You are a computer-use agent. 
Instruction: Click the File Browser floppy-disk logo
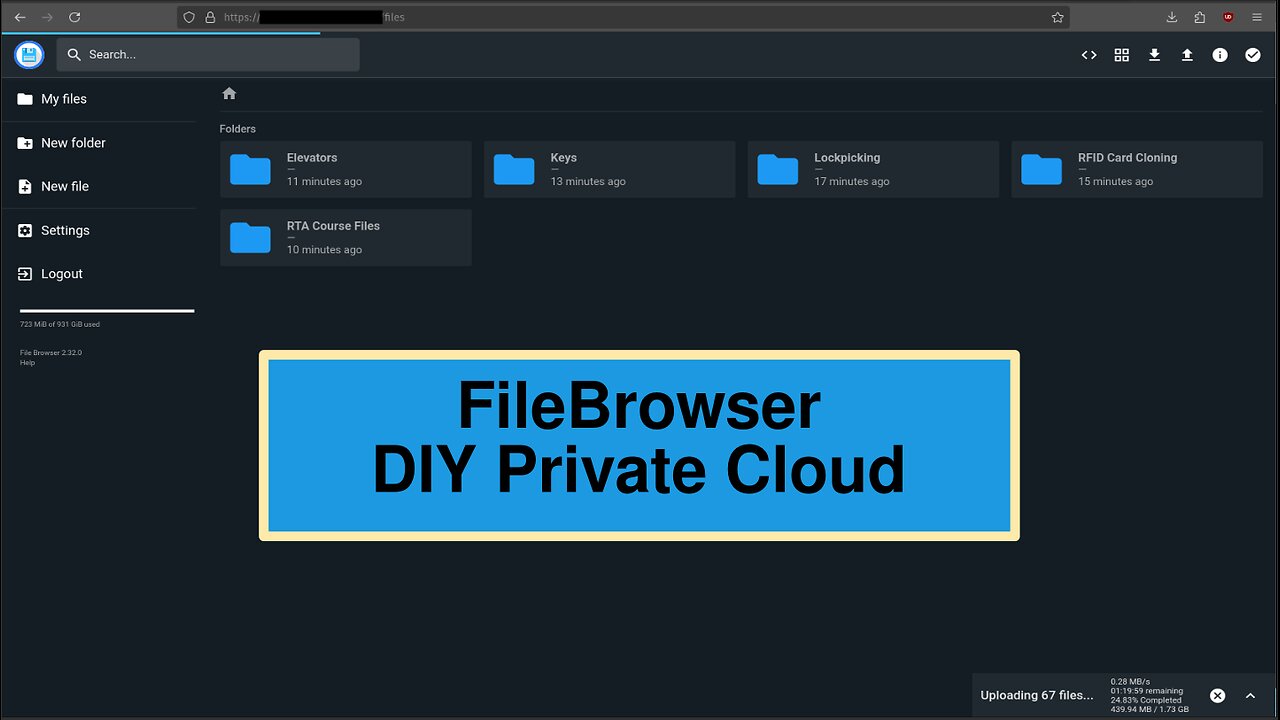[29, 55]
